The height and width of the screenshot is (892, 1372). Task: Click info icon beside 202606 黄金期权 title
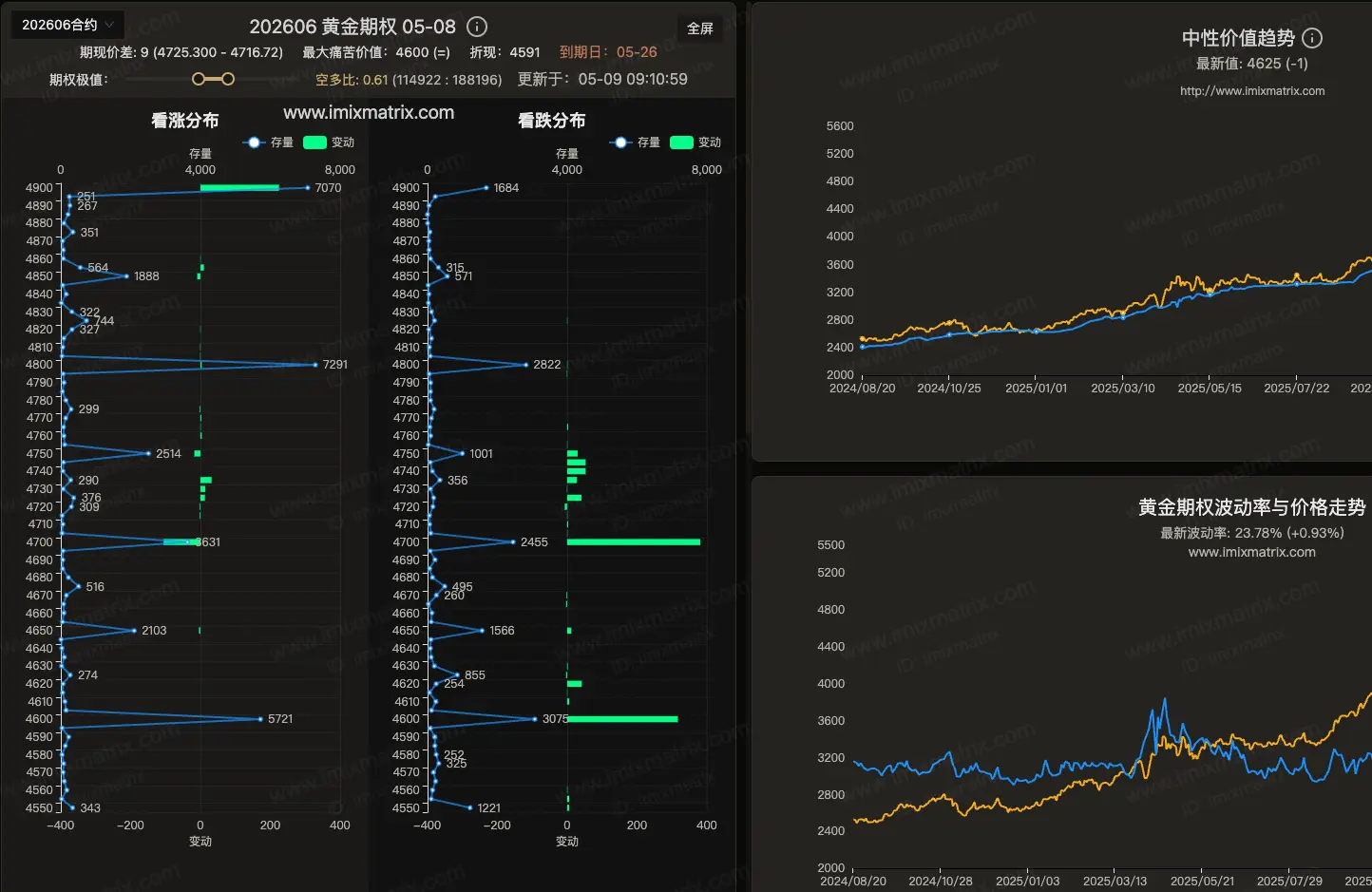478,27
